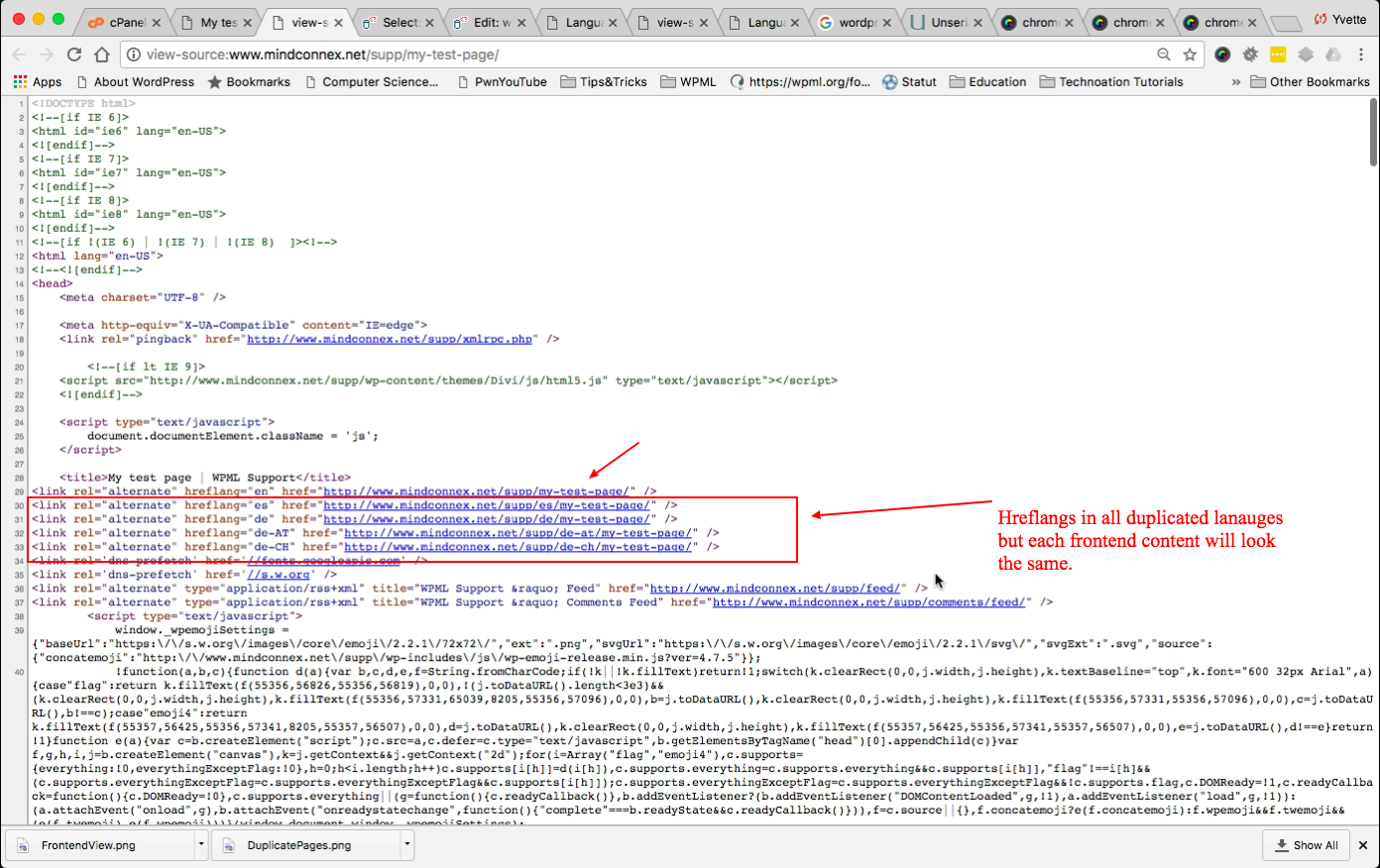Open the yellow extension icon

click(1278, 54)
